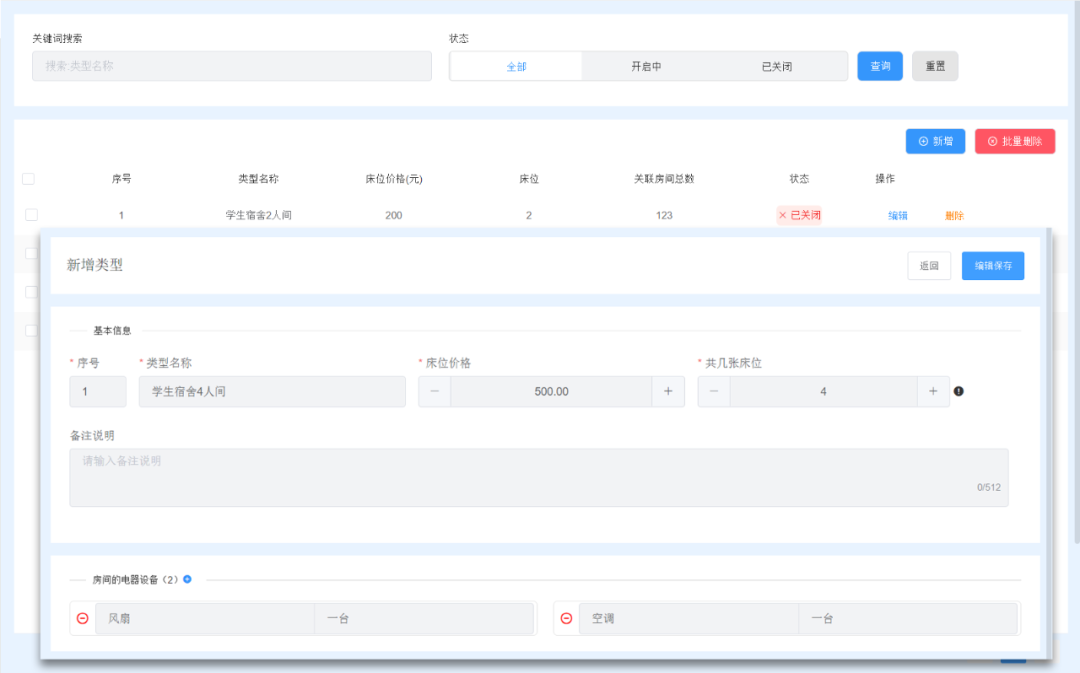
Task: Filter by 已关闭 status
Action: (777, 67)
